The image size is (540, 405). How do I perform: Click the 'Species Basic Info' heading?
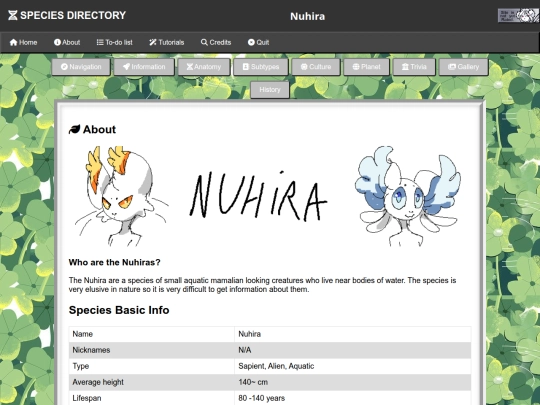coord(119,310)
